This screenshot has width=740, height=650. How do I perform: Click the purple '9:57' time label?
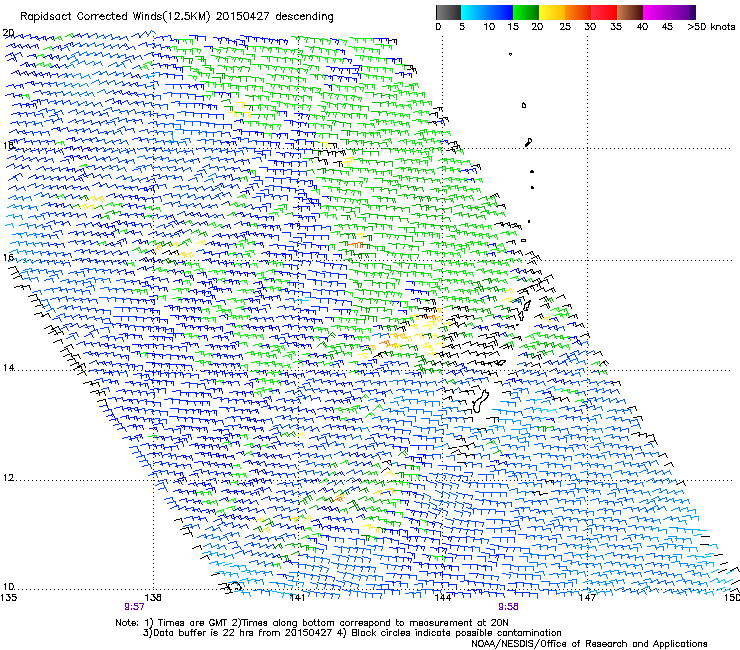click(135, 607)
